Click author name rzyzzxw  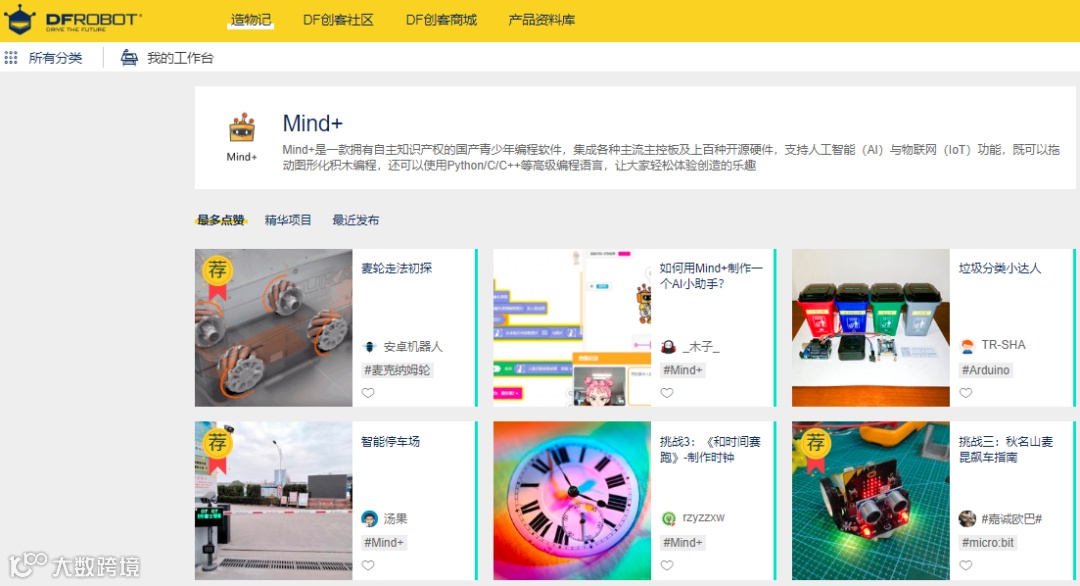pyautogui.click(x=703, y=518)
